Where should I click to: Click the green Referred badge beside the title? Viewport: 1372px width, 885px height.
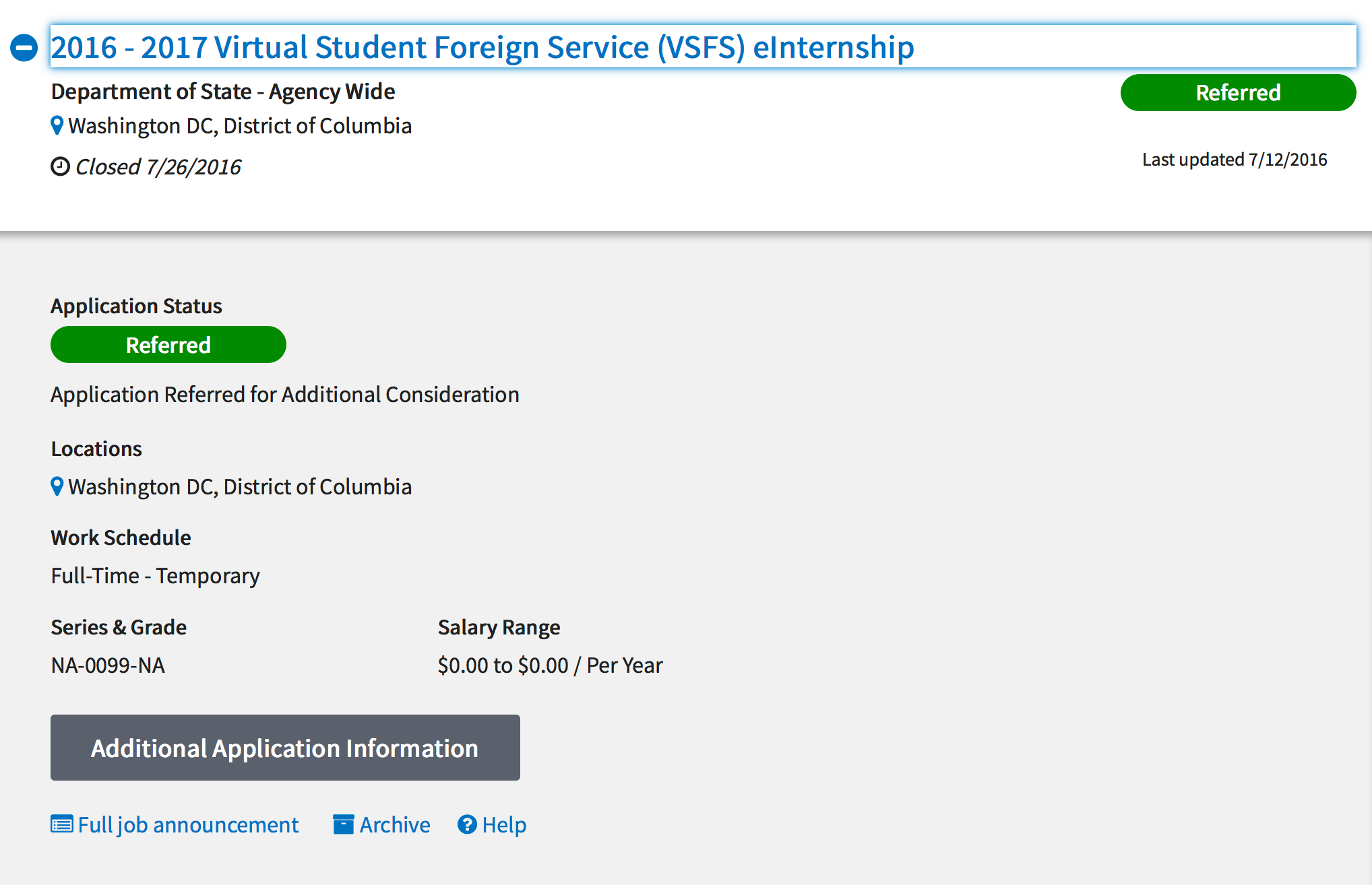tap(1237, 92)
